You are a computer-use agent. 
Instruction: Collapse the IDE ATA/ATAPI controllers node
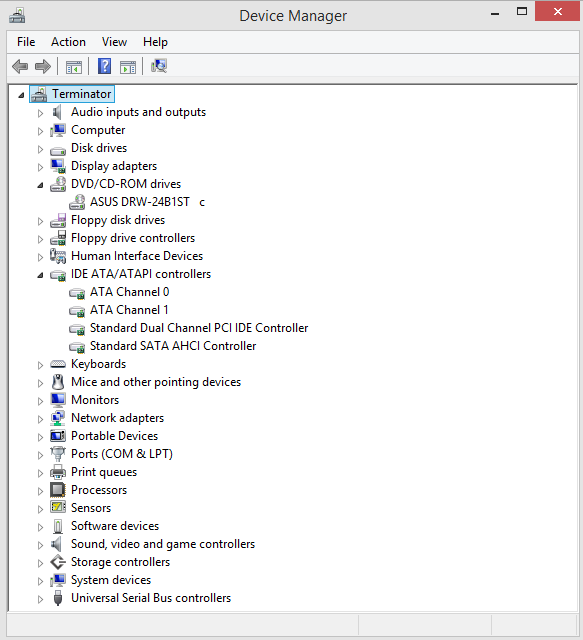click(x=40, y=276)
